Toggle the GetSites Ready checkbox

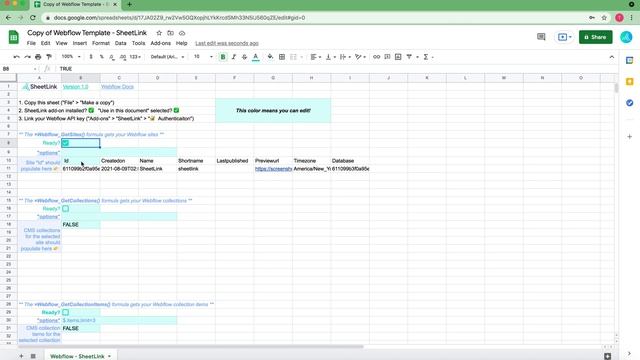coord(66,143)
